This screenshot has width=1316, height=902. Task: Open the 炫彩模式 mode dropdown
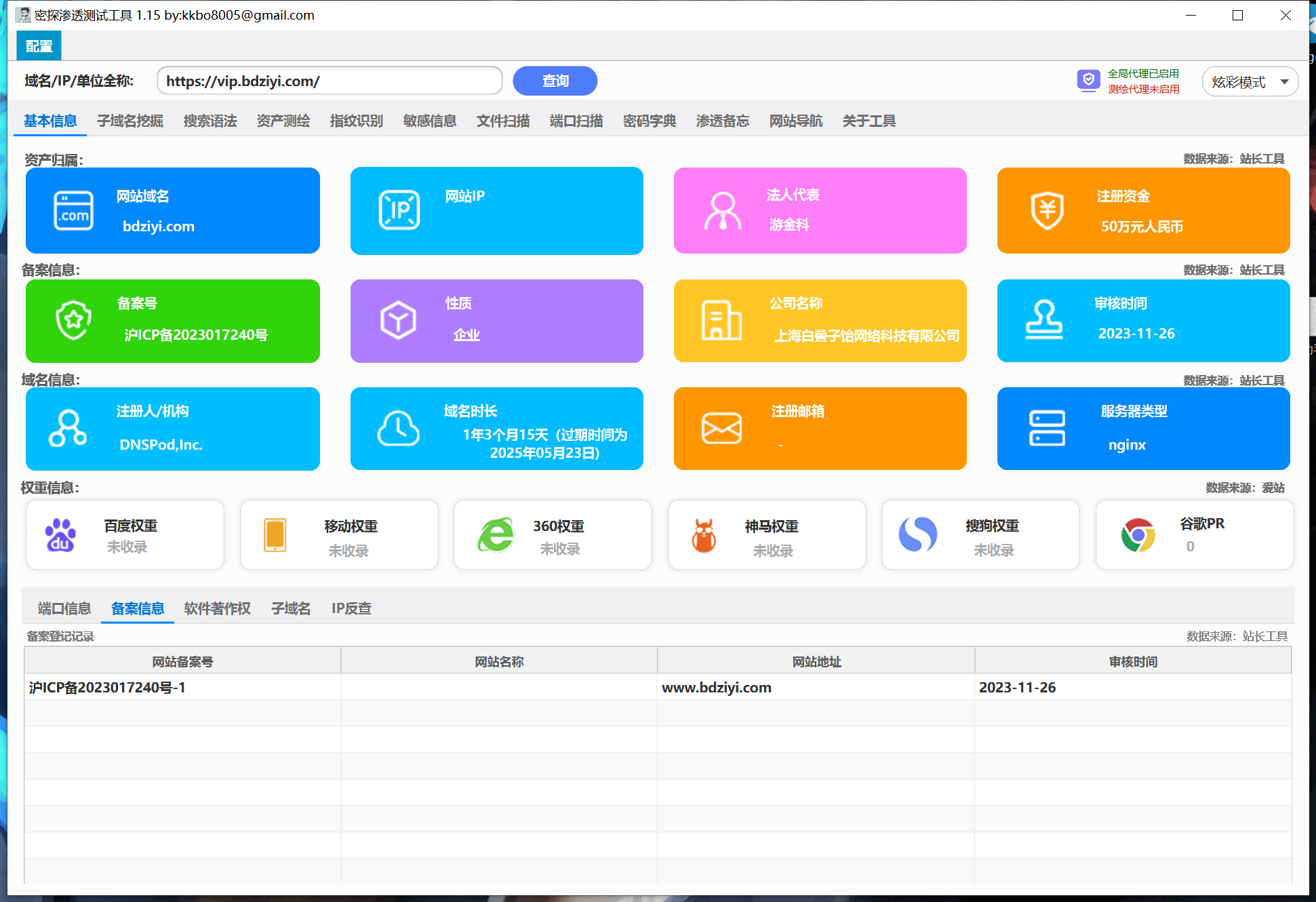click(1250, 81)
